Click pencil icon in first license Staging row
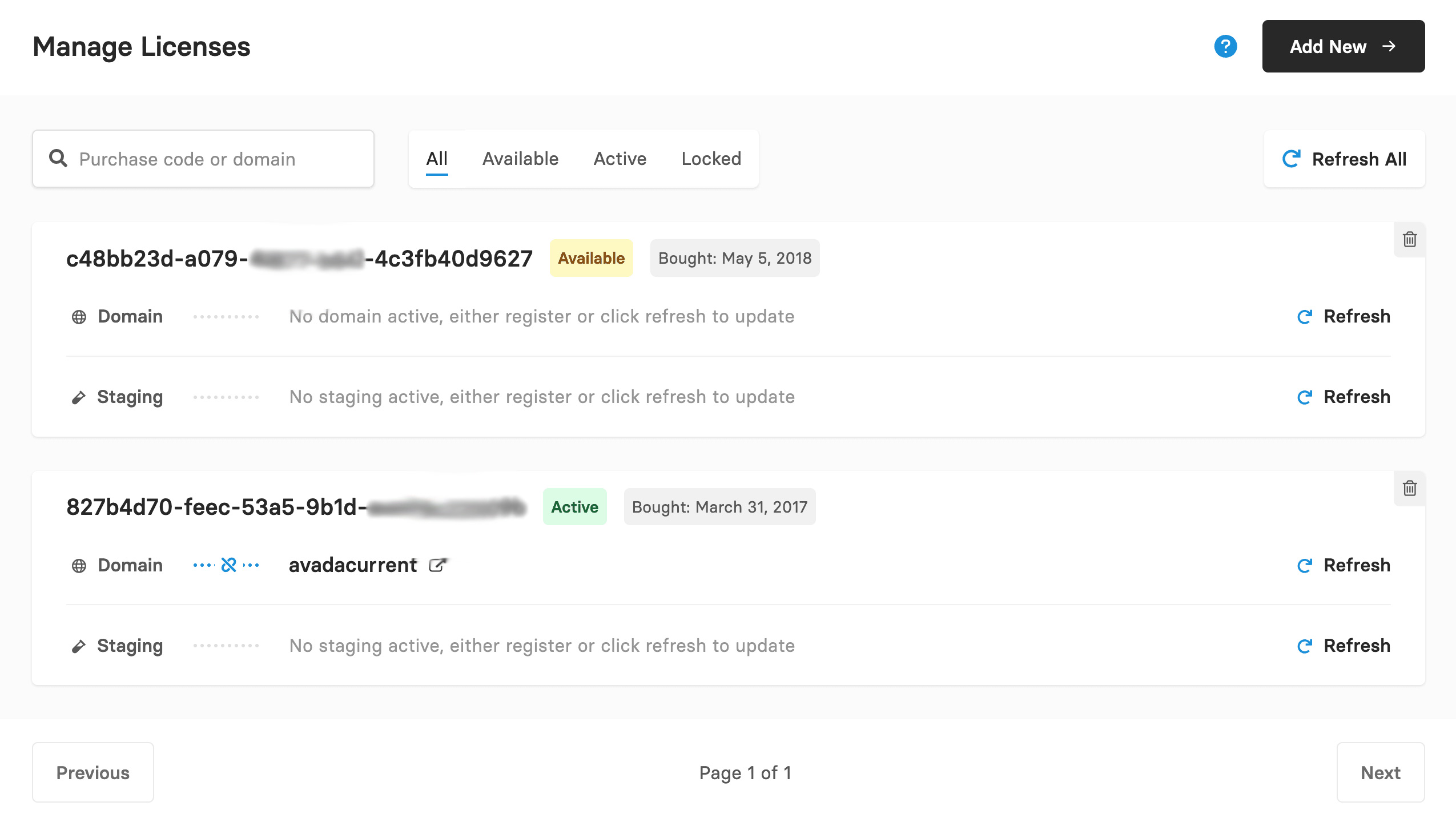 (79, 397)
